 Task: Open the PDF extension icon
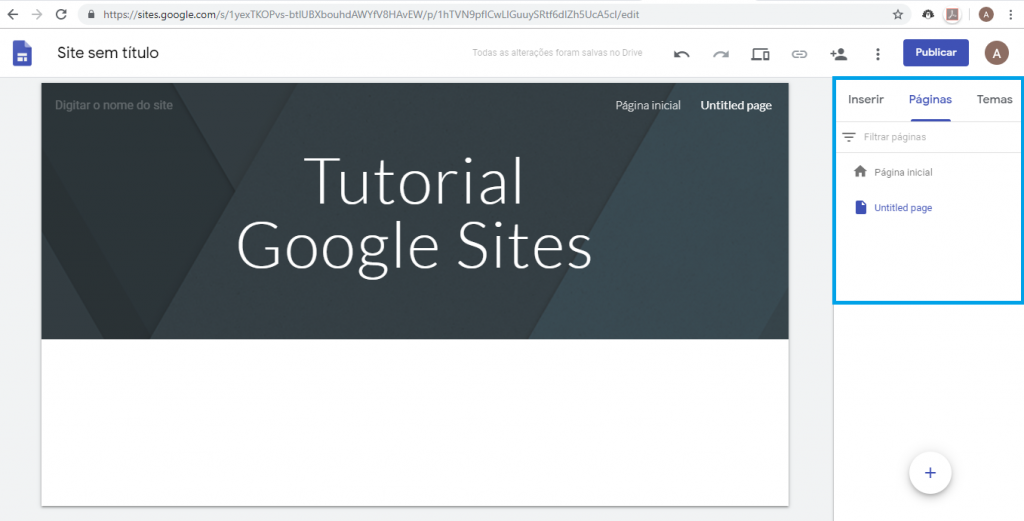point(952,14)
